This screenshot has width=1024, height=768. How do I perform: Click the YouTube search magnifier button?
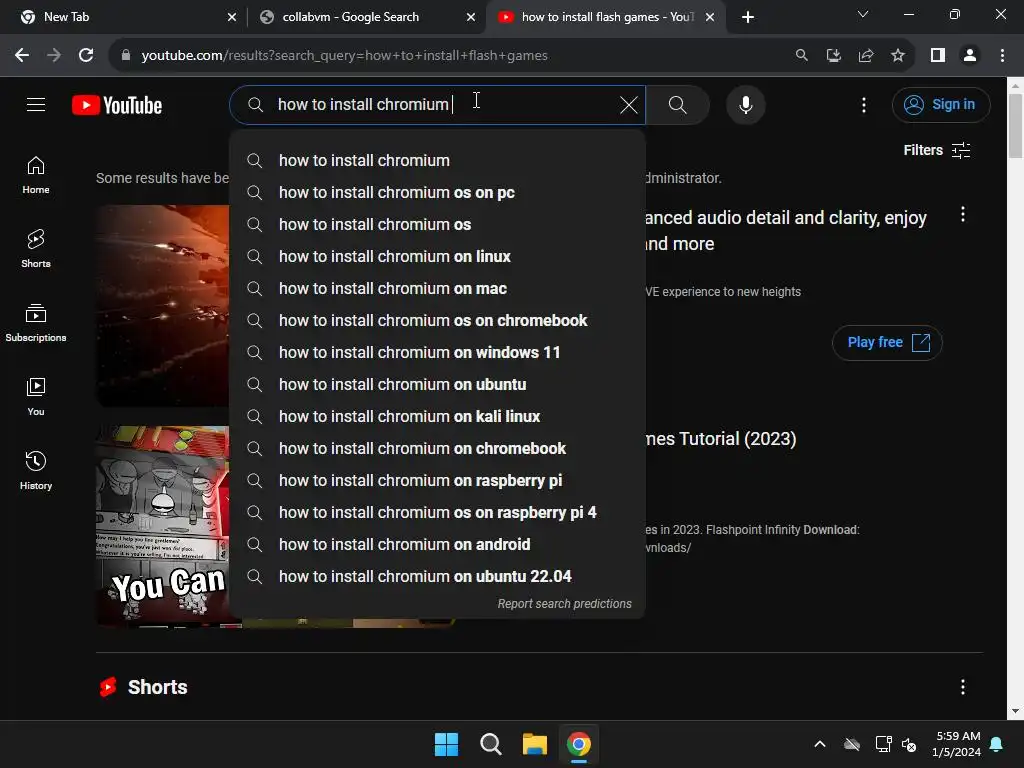pyautogui.click(x=678, y=104)
